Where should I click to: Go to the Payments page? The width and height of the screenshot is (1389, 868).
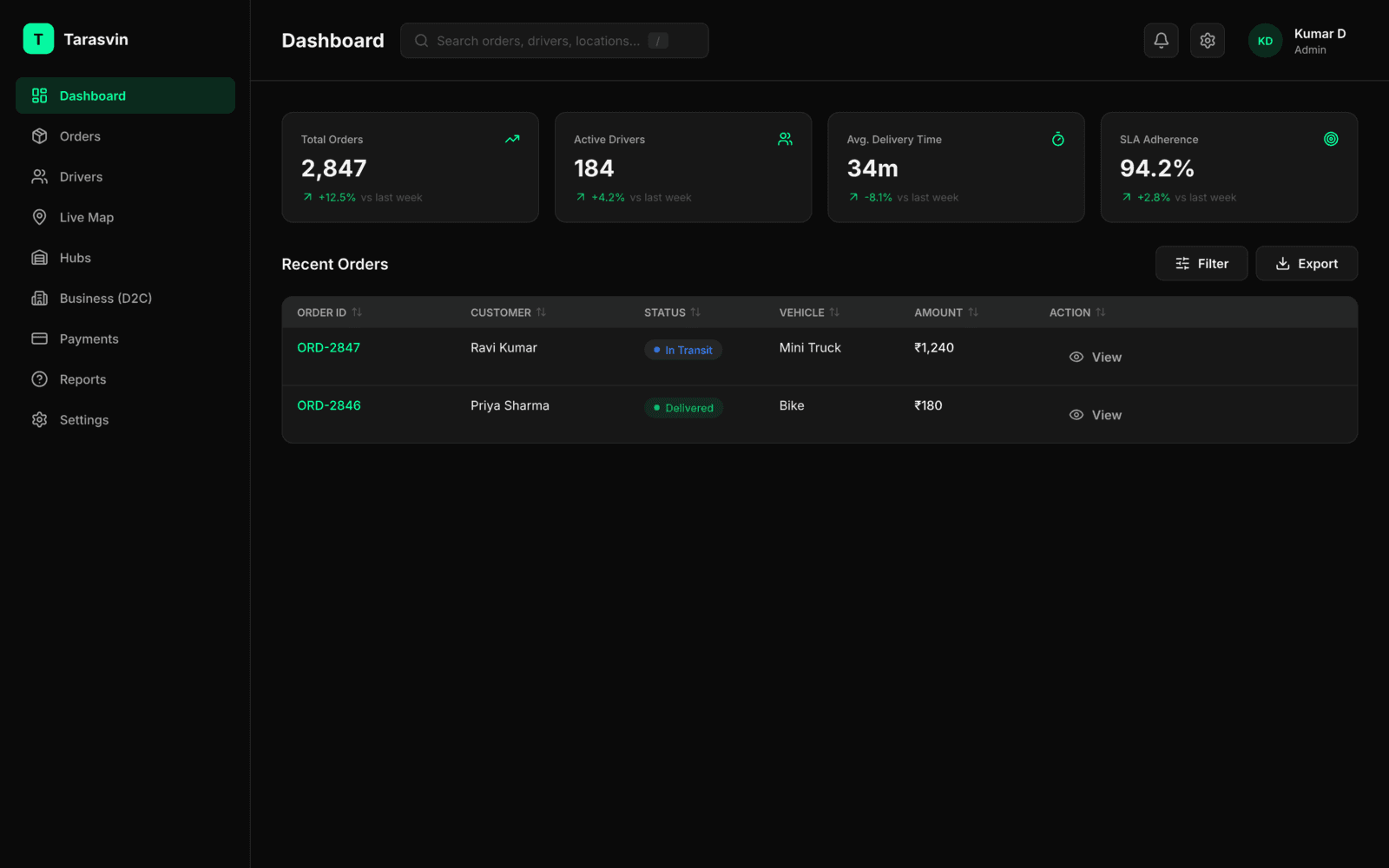(x=125, y=339)
